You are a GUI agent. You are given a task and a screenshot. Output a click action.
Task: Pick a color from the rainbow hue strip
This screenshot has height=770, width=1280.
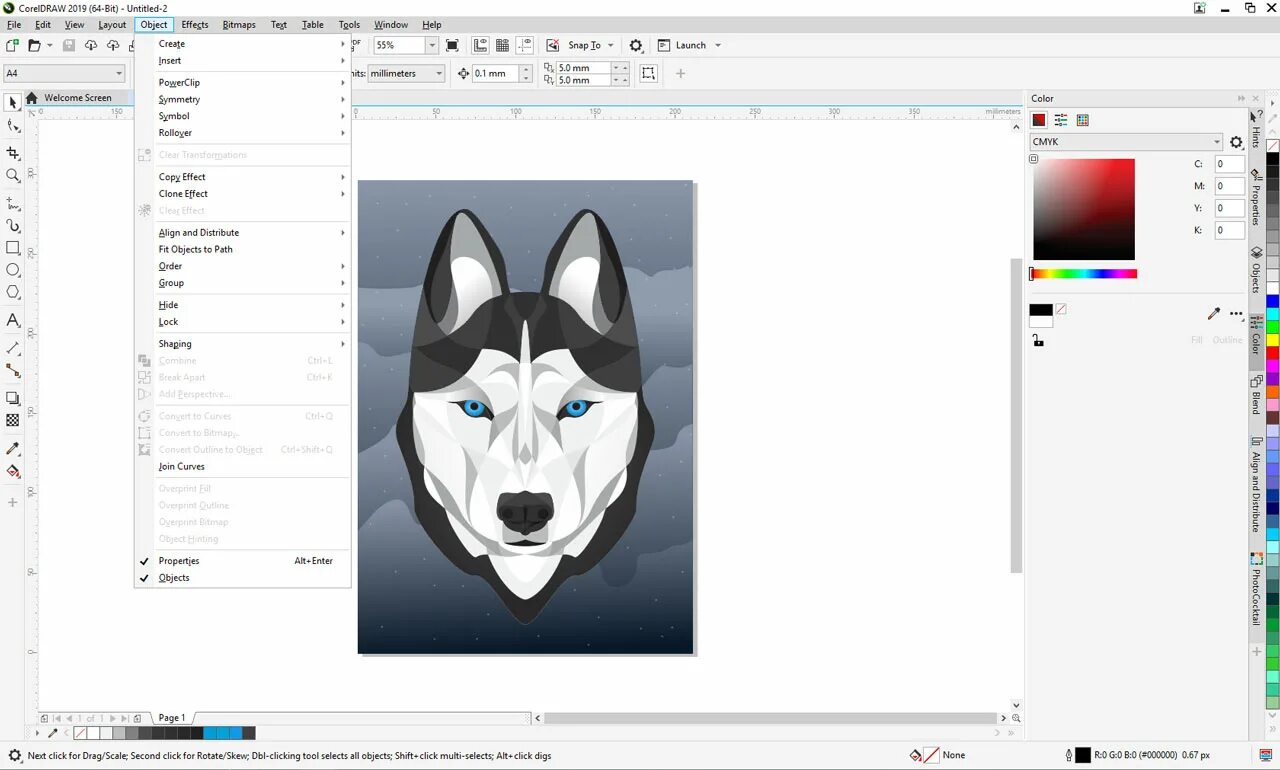click(1083, 272)
